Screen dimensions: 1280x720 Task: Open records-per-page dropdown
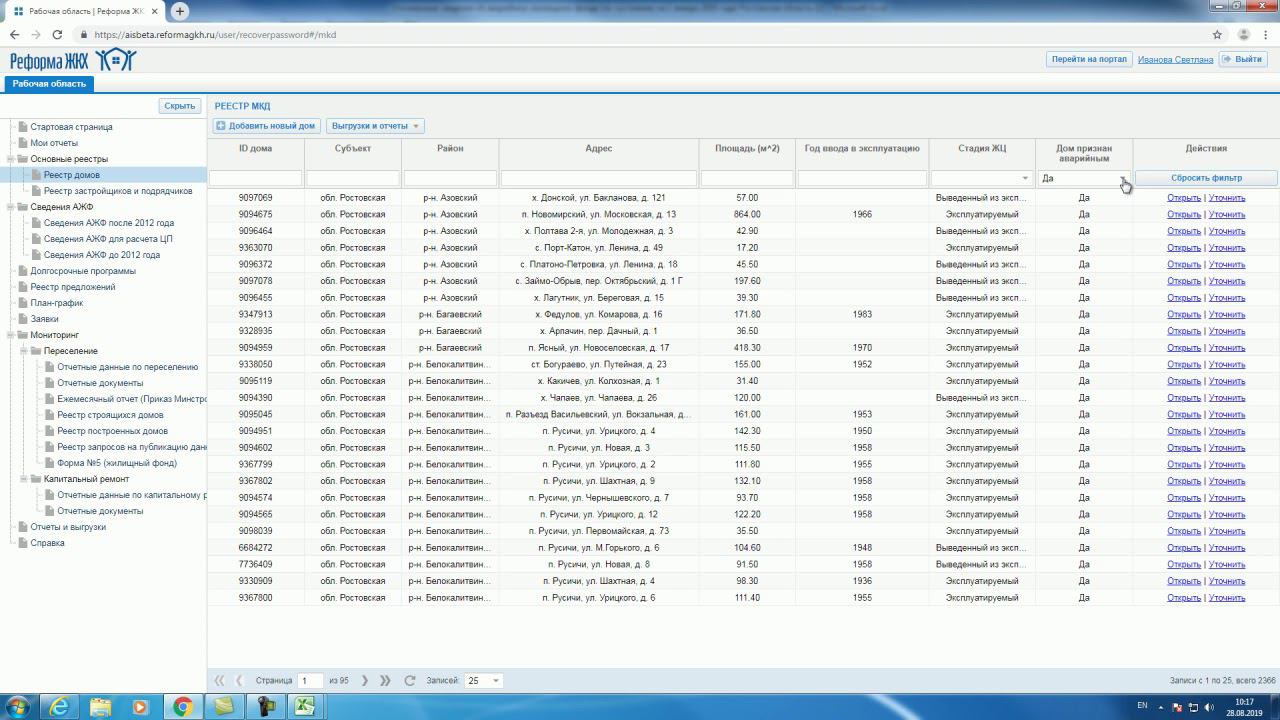pyautogui.click(x=496, y=681)
